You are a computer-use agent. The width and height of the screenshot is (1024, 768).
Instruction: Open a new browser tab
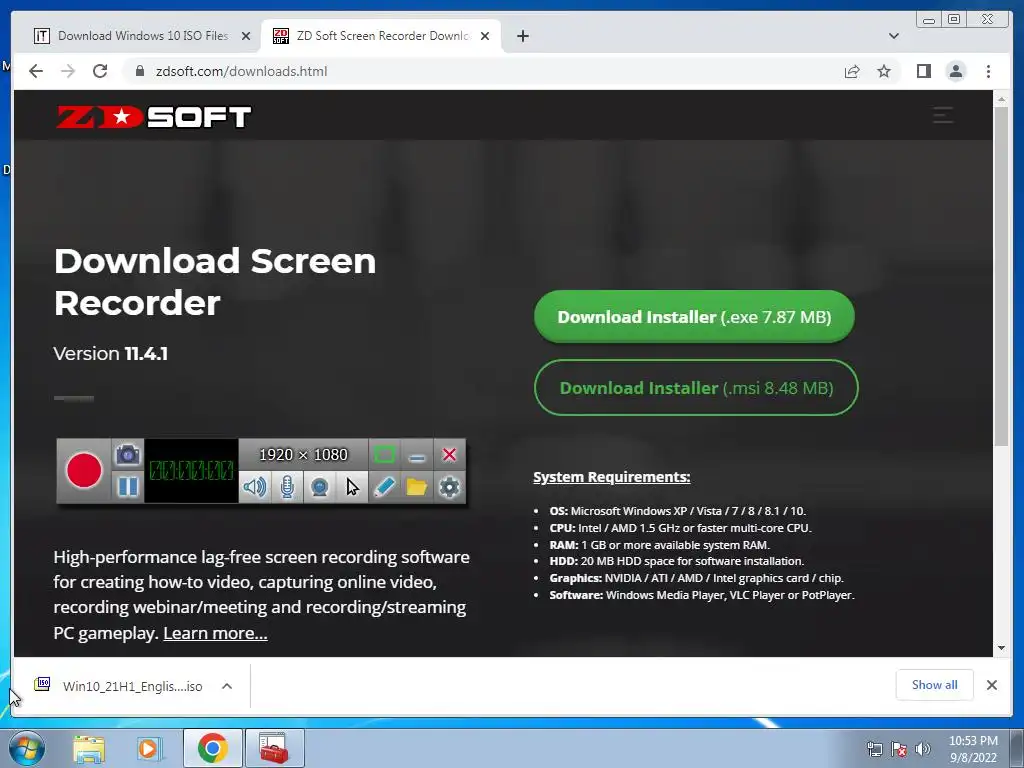click(x=523, y=36)
